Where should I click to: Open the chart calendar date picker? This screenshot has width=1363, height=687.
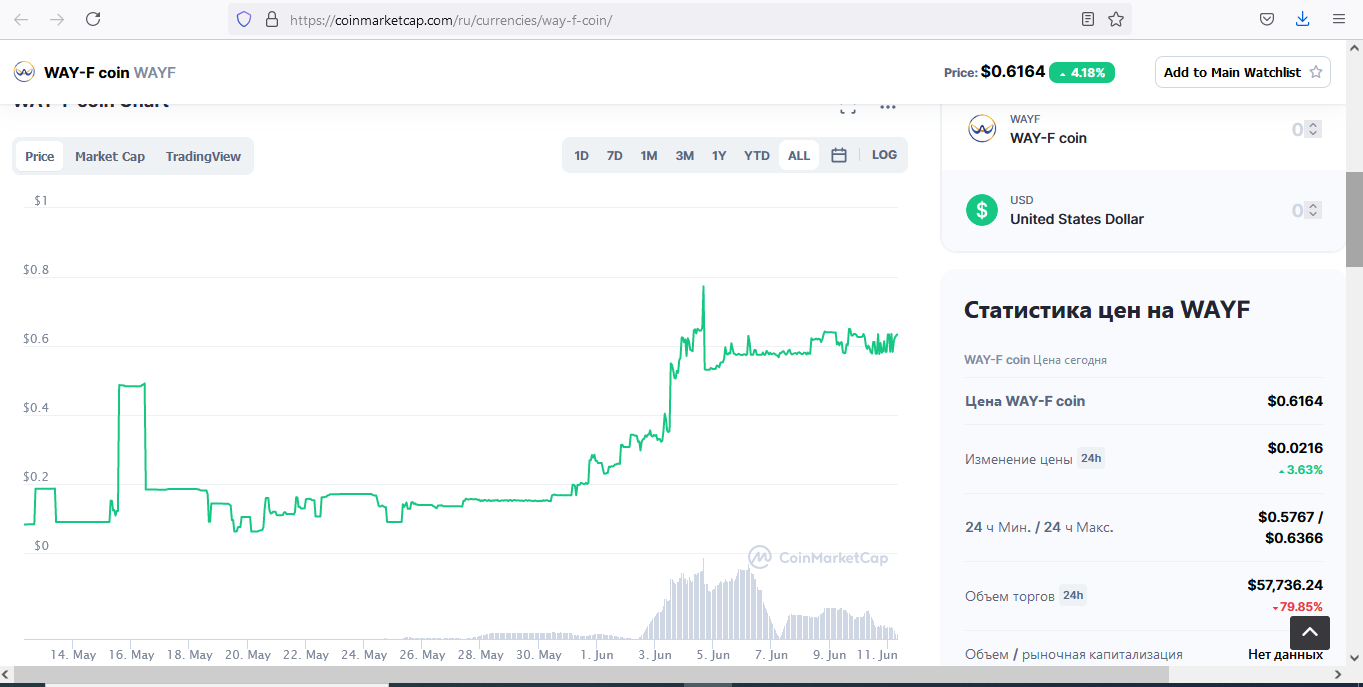(839, 155)
